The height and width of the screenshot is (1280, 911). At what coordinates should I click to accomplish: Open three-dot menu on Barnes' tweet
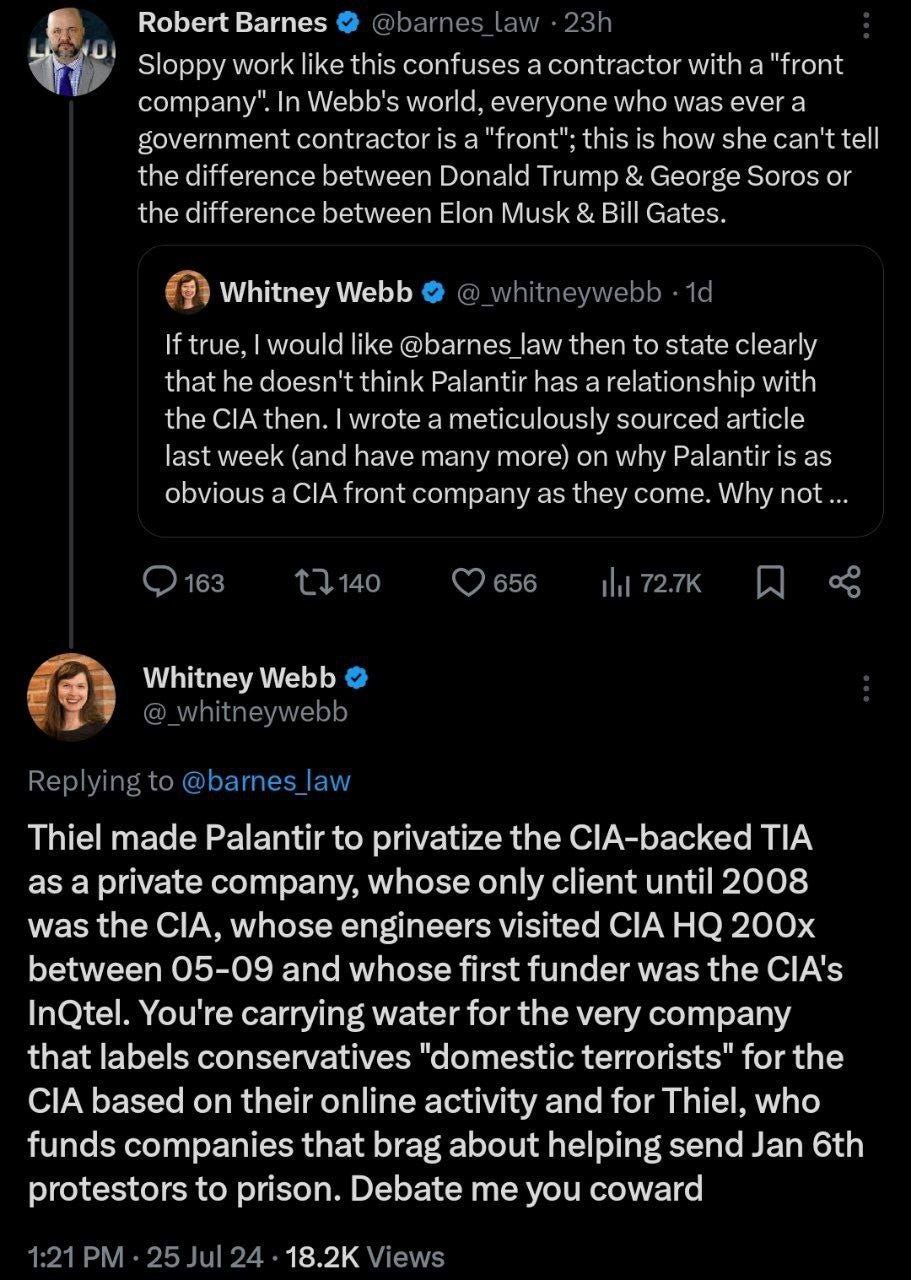pos(865,27)
